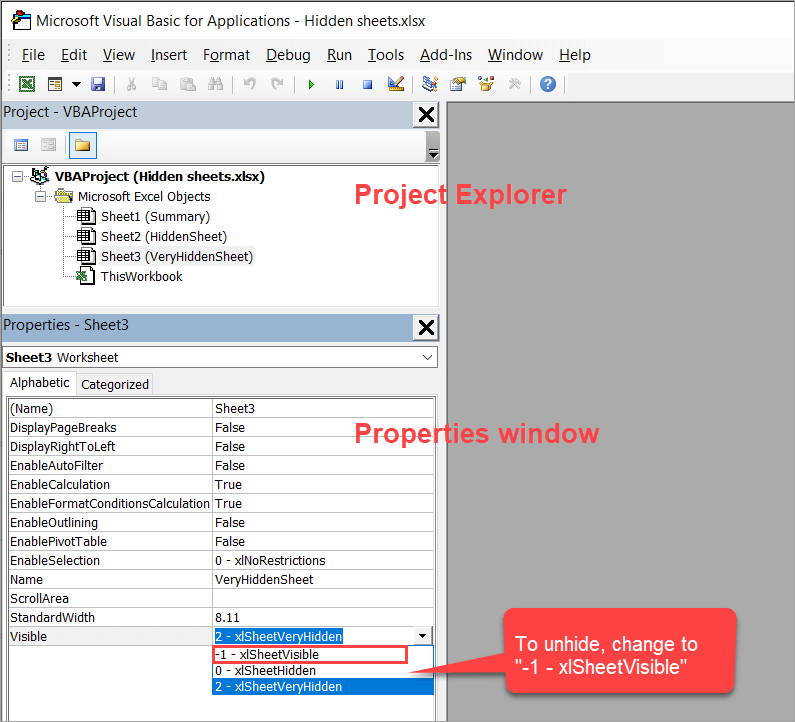Click EnableSelection value 0 - xlNoRestrictions
The width and height of the screenshot is (795, 722).
(323, 560)
